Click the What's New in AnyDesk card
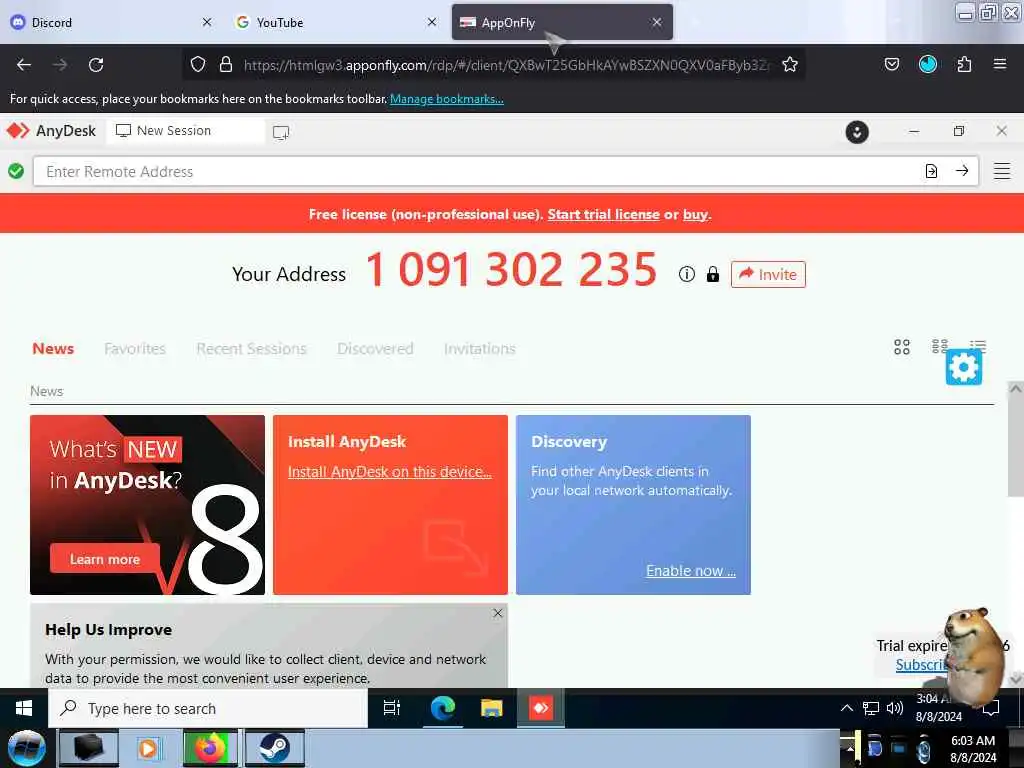Image resolution: width=1024 pixels, height=768 pixels. (x=148, y=505)
